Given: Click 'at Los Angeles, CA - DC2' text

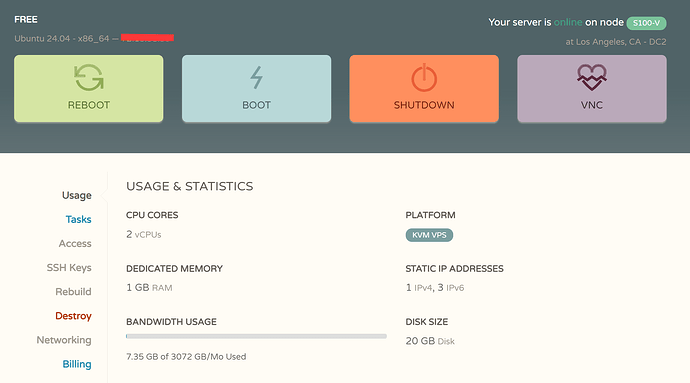Looking at the screenshot, I should coord(616,42).
